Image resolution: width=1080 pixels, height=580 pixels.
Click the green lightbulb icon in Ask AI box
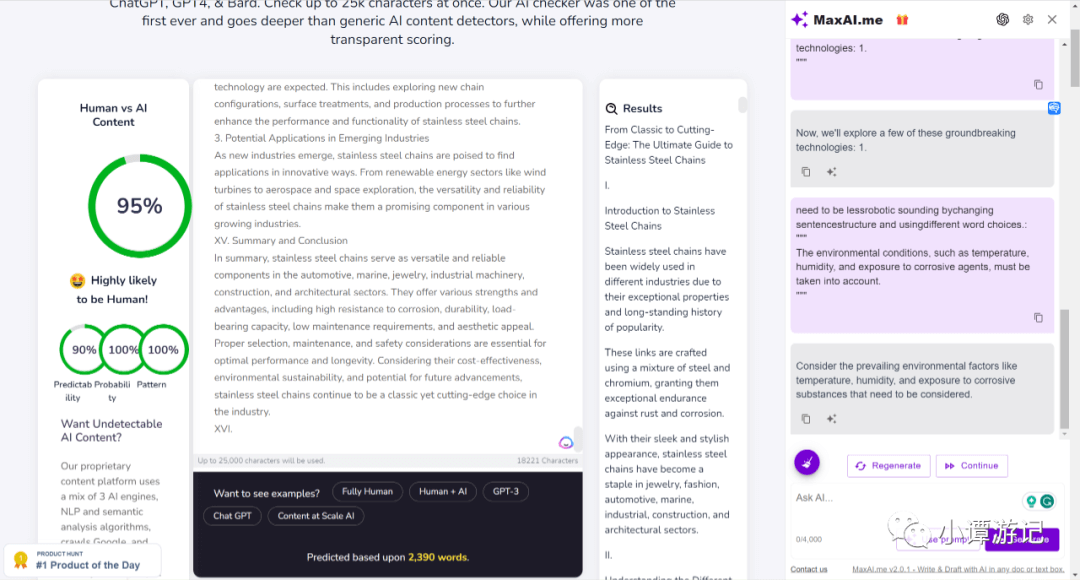1031,501
